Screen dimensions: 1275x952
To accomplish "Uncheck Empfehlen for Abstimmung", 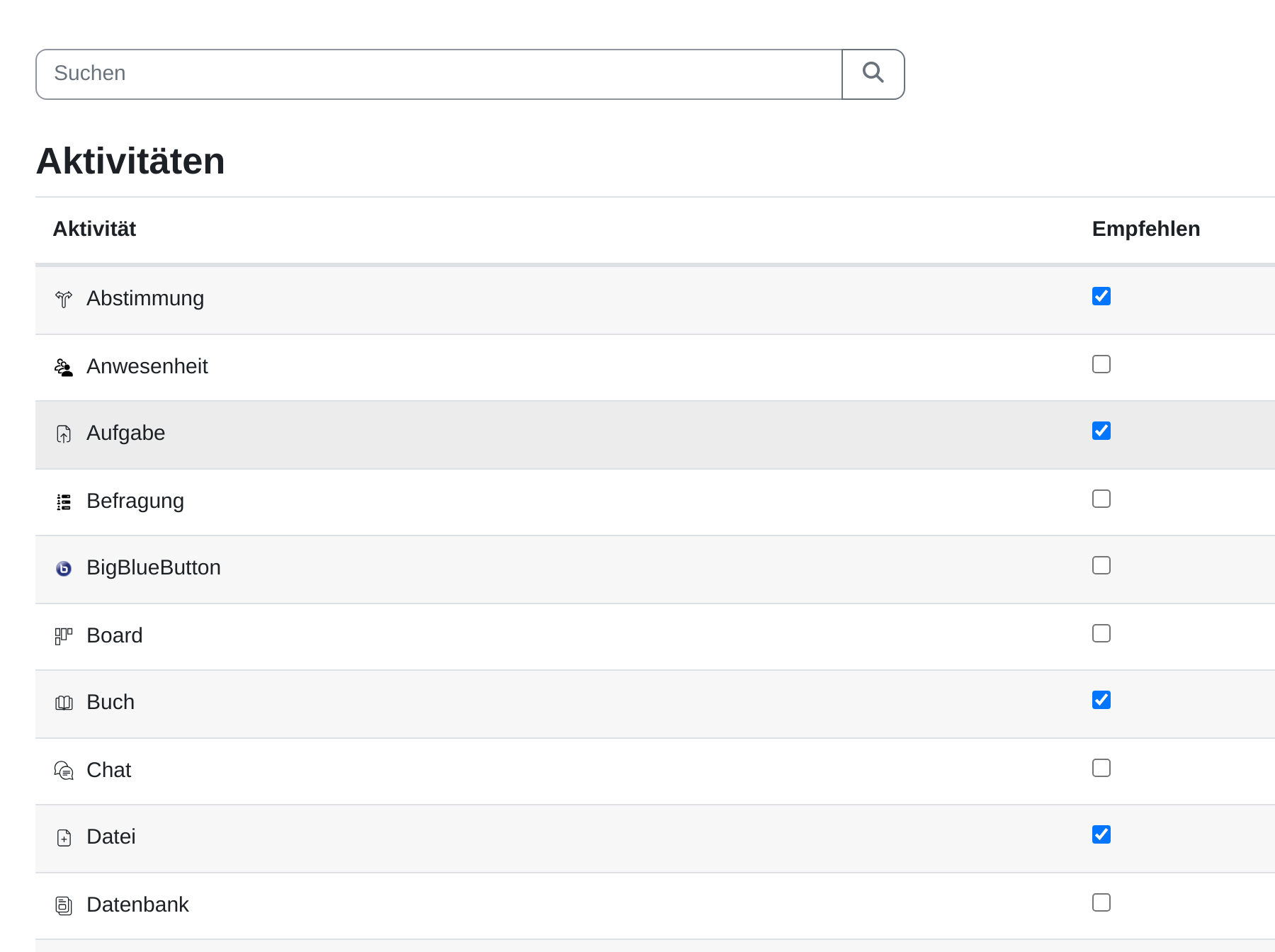I will point(1101,296).
